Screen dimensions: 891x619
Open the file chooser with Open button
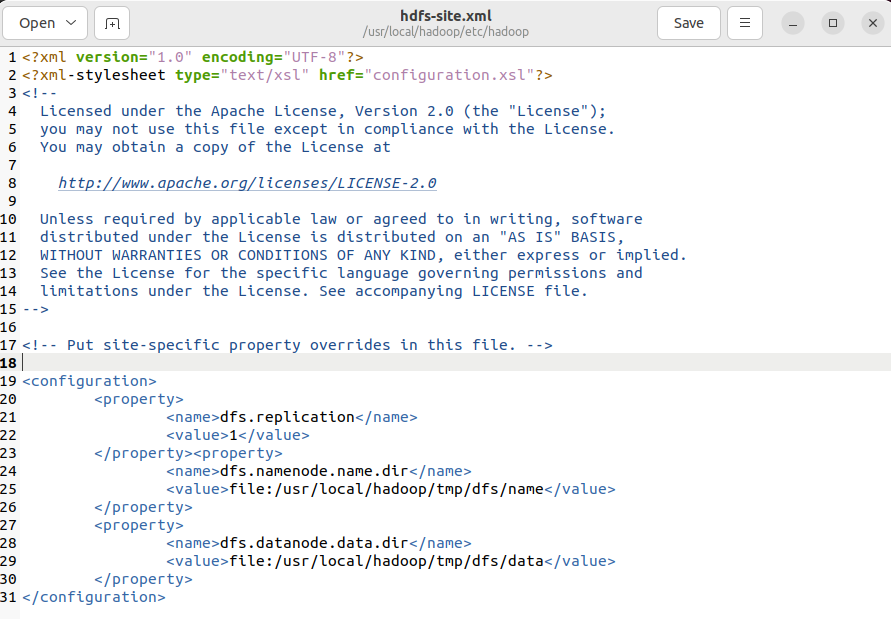(36, 23)
